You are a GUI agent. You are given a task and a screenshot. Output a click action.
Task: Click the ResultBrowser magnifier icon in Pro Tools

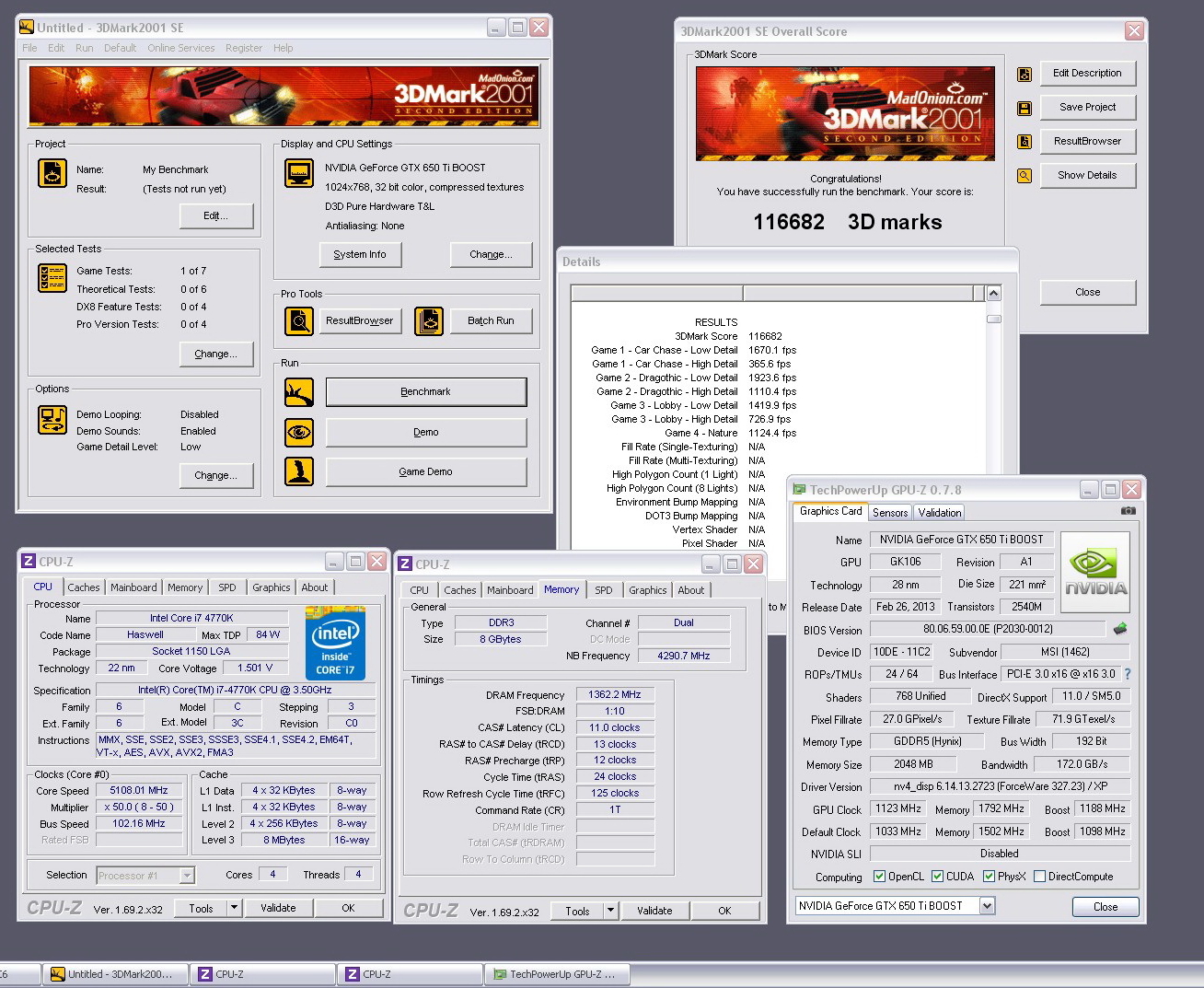point(299,320)
